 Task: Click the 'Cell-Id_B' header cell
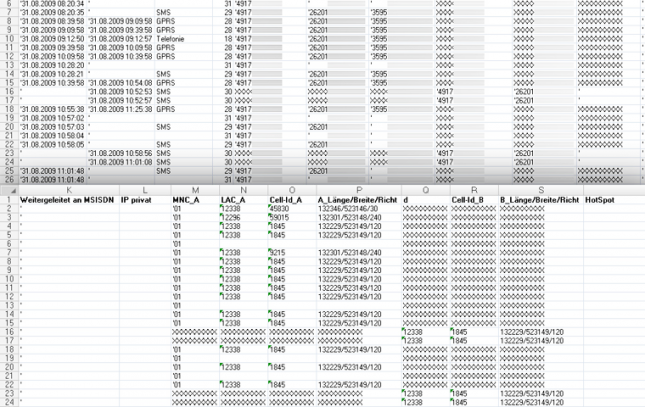[x=469, y=200]
